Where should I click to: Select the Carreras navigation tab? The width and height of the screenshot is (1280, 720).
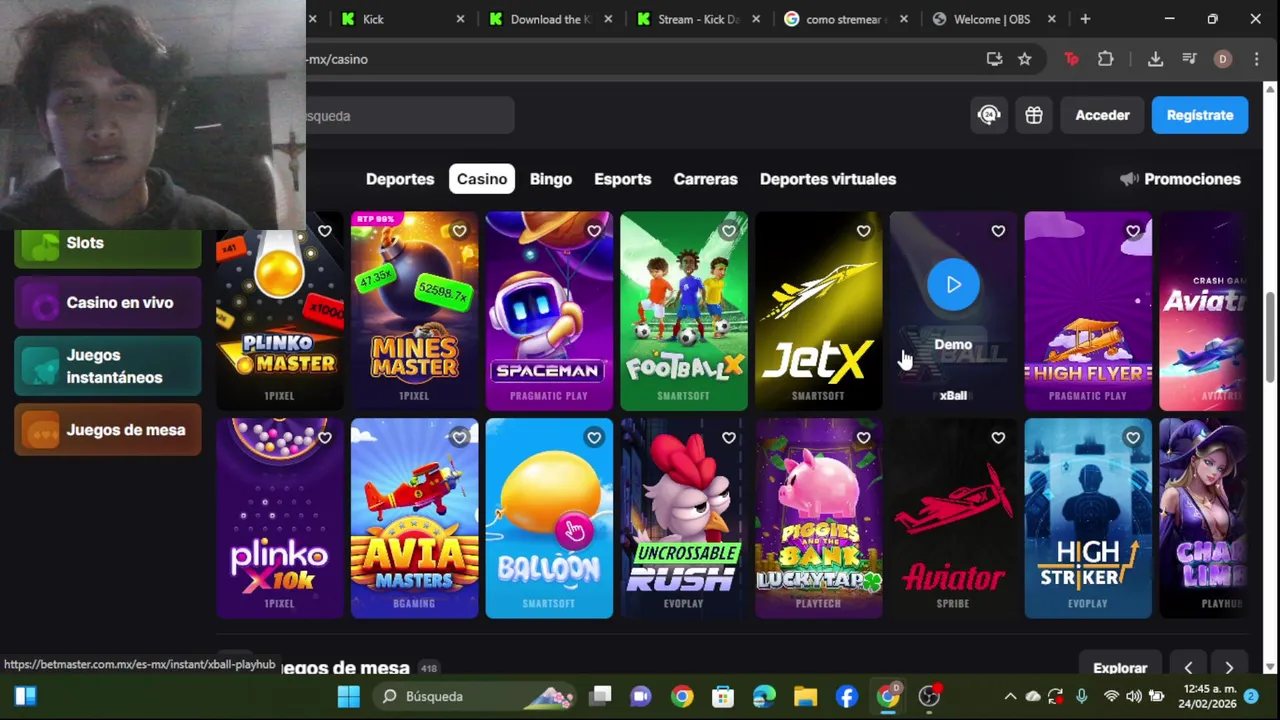(705, 179)
